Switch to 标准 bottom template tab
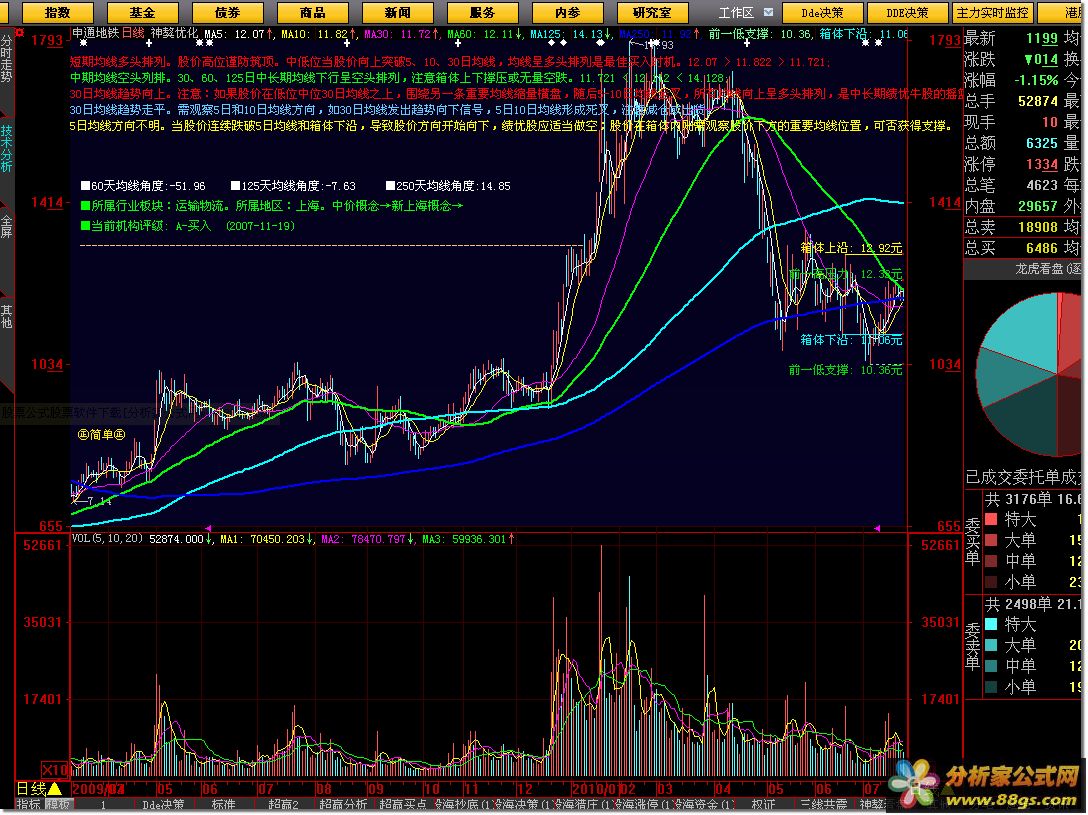Viewport: 1088px width, 815px height. [x=223, y=805]
